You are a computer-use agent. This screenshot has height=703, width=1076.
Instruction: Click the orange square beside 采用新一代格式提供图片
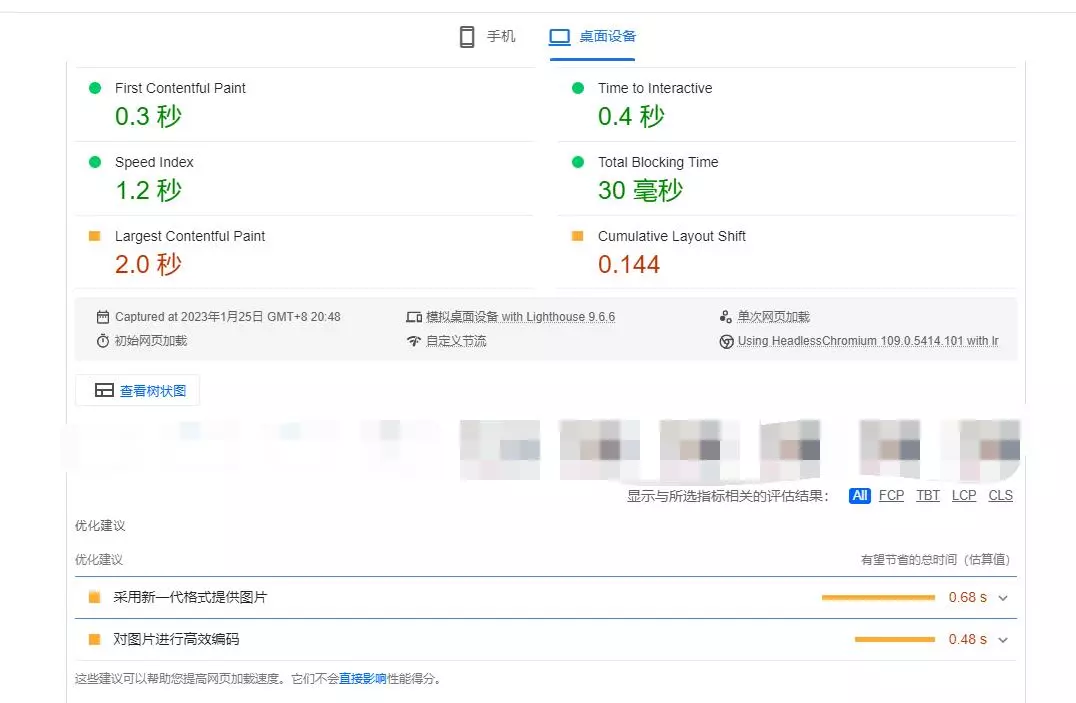coord(94,597)
